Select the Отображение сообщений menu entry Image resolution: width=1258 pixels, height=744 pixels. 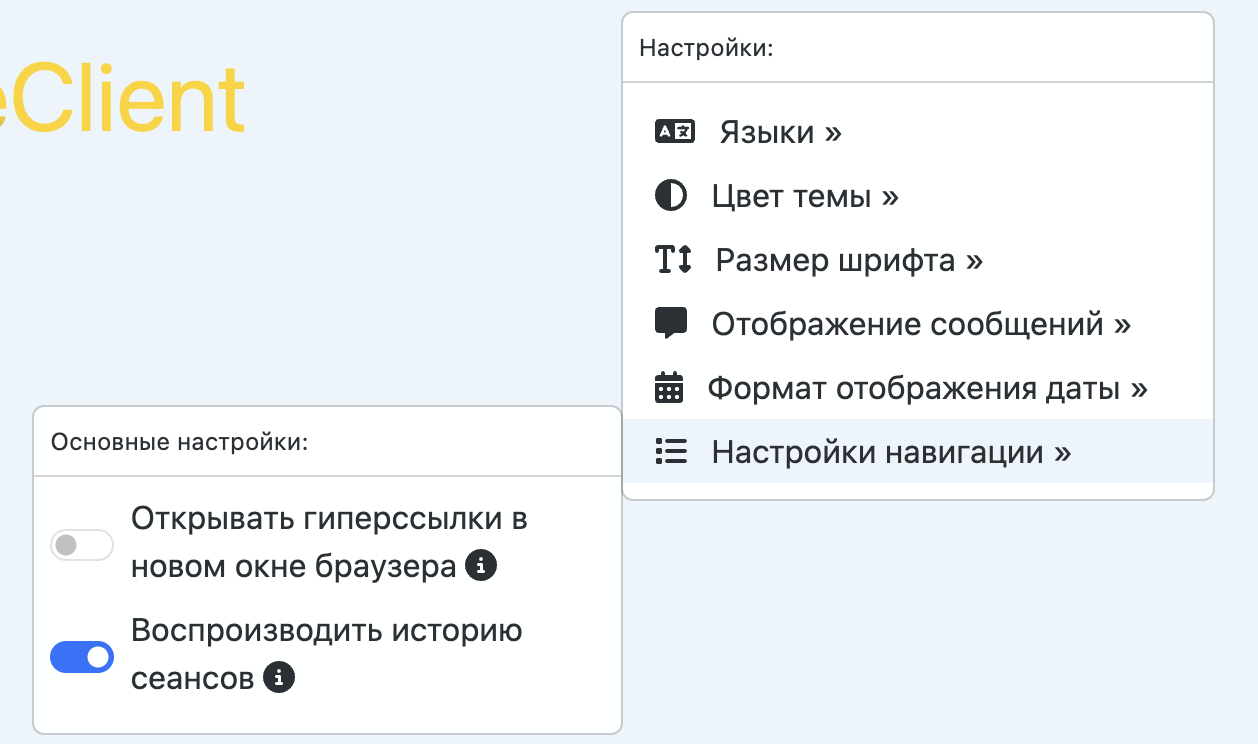tap(921, 323)
